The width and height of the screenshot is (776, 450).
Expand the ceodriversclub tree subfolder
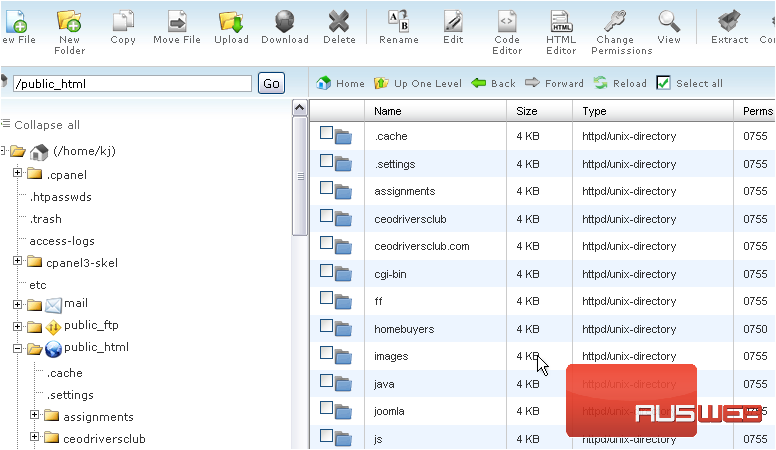[34, 436]
